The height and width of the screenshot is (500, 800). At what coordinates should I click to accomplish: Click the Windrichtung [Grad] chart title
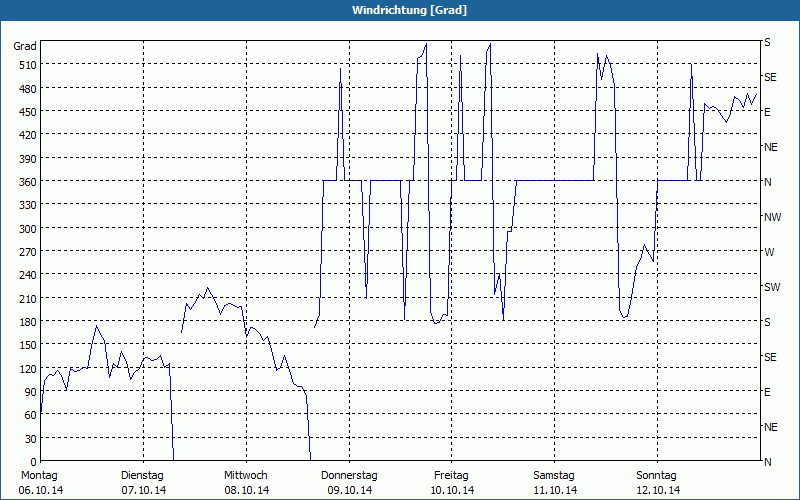(x=409, y=10)
